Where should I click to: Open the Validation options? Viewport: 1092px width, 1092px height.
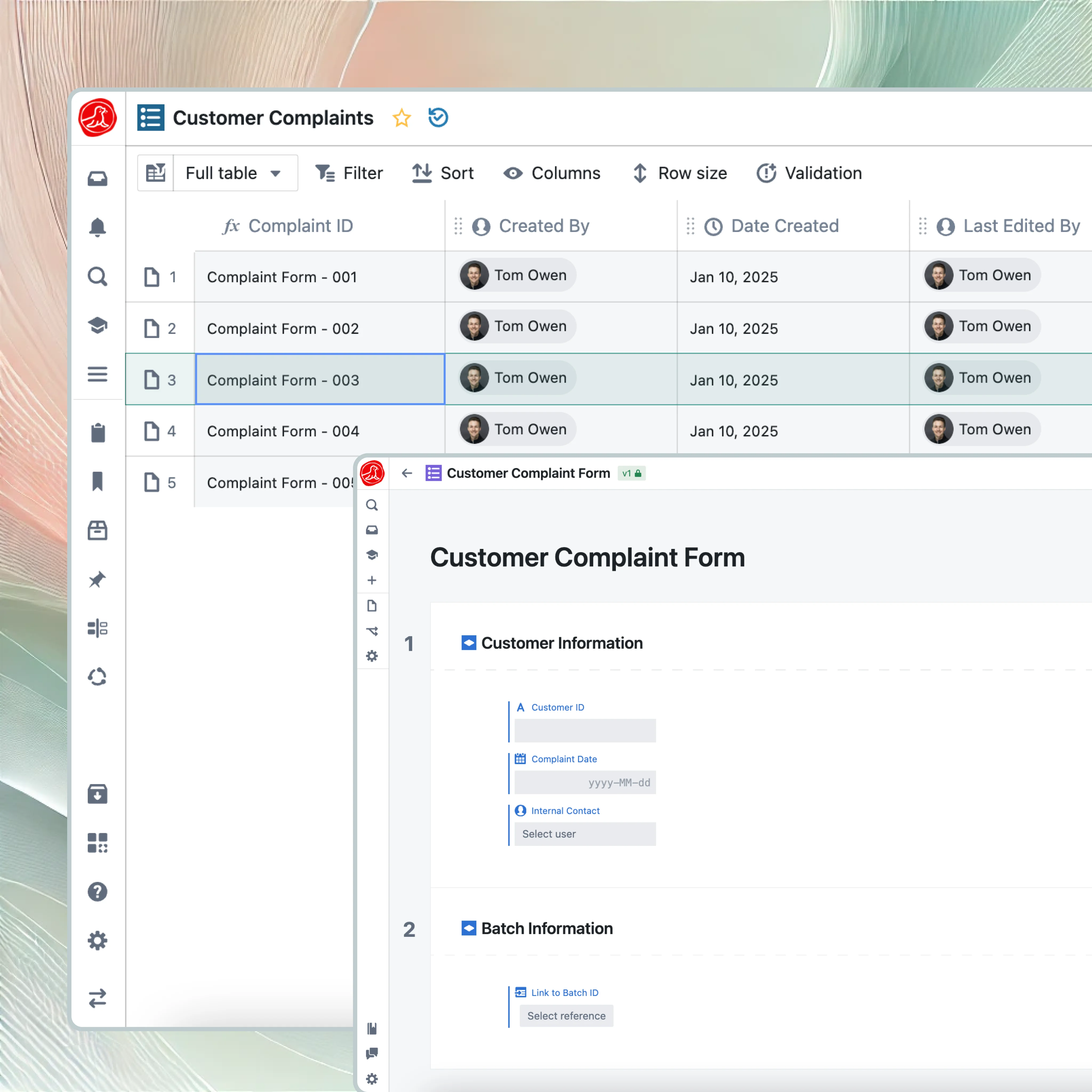pyautogui.click(x=809, y=173)
